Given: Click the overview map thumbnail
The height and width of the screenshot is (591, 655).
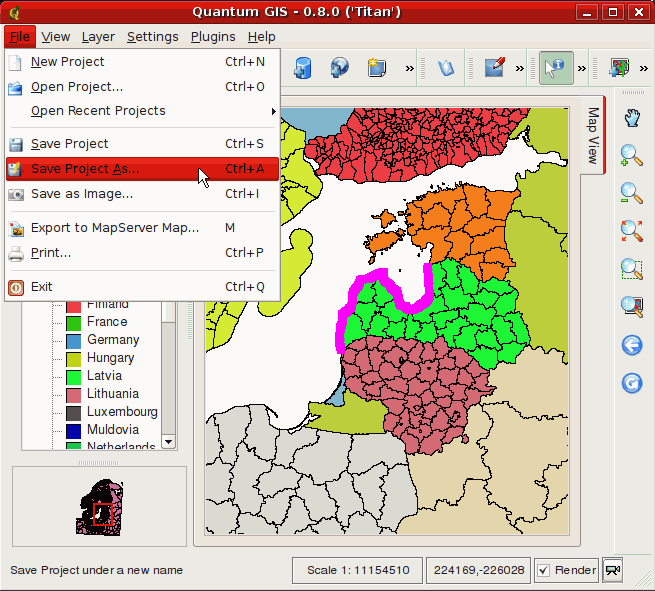Looking at the screenshot, I should tap(99, 507).
